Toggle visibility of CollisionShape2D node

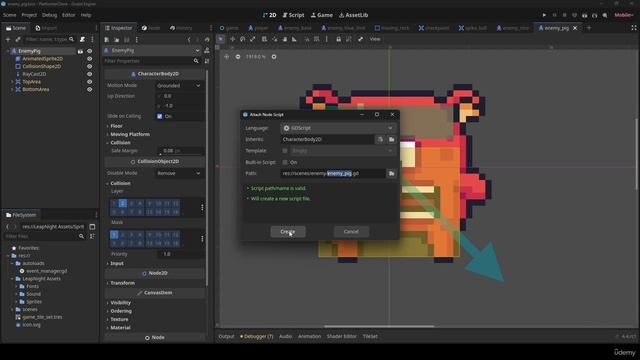click(x=89, y=67)
